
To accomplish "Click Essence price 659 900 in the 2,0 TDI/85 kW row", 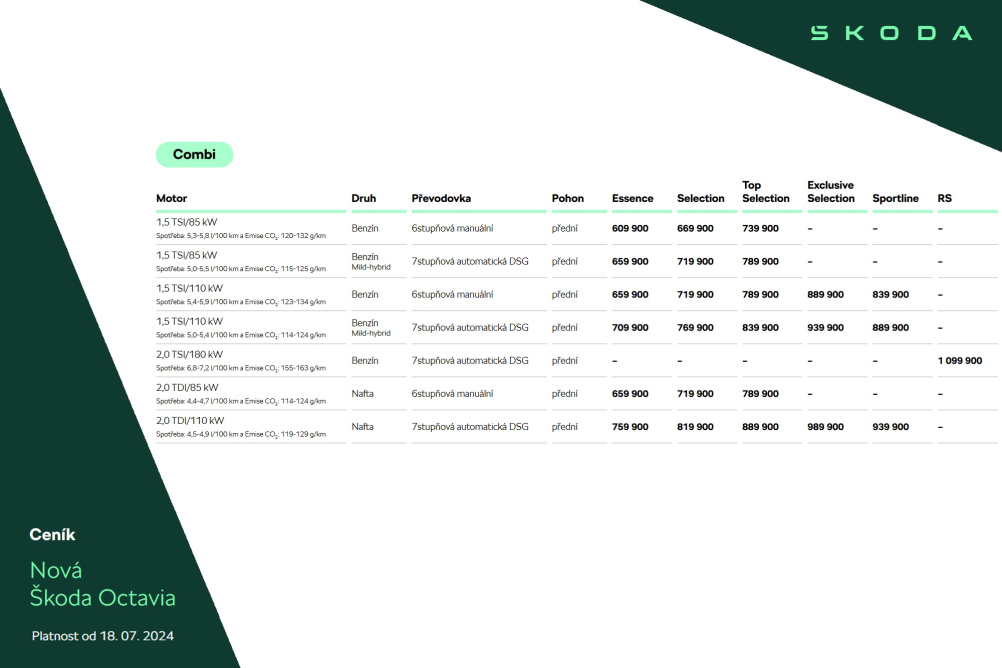I will pyautogui.click(x=630, y=394).
